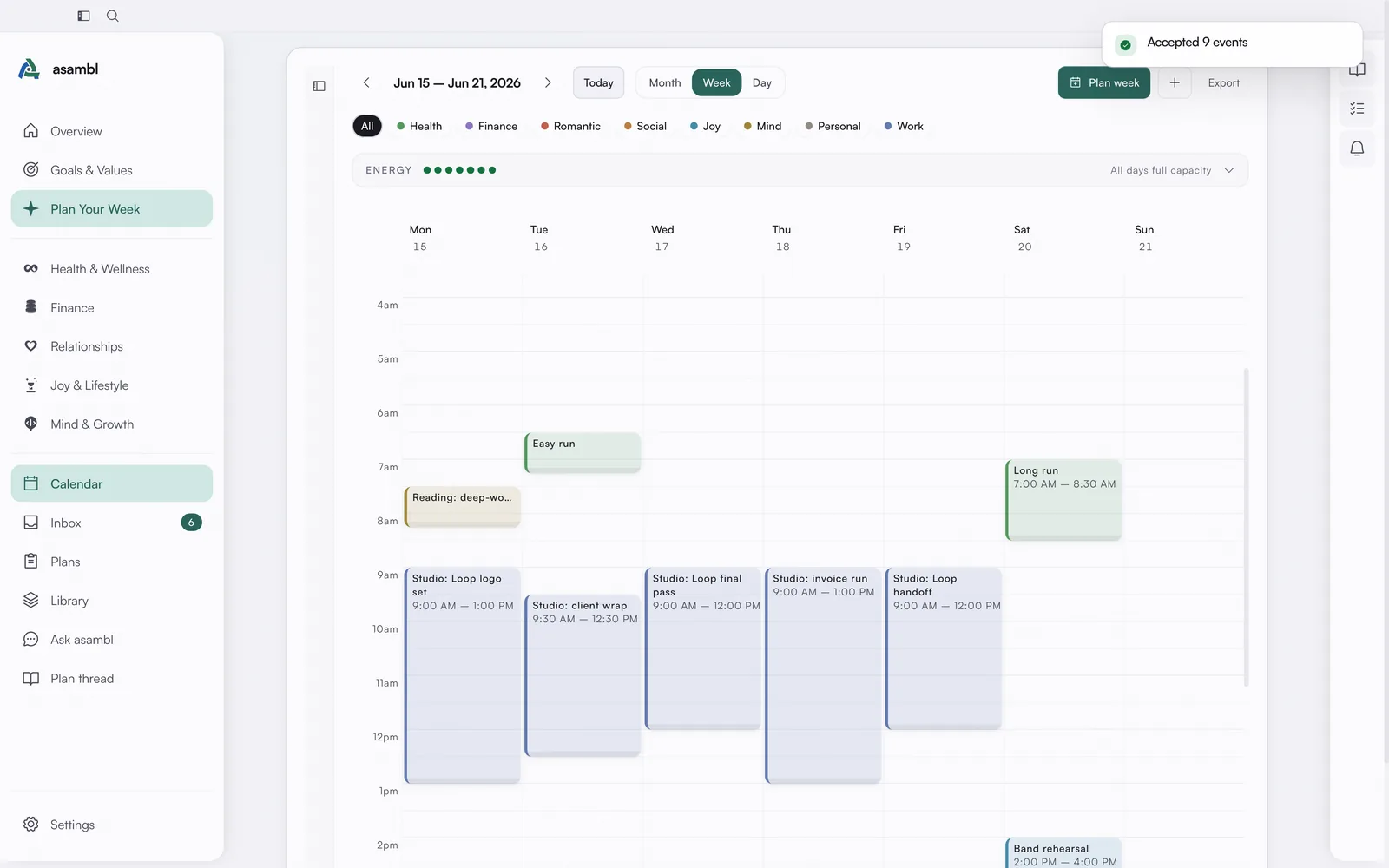Viewport: 1389px width, 868px height.
Task: Open the Long run event on Saturday
Action: click(x=1063, y=500)
